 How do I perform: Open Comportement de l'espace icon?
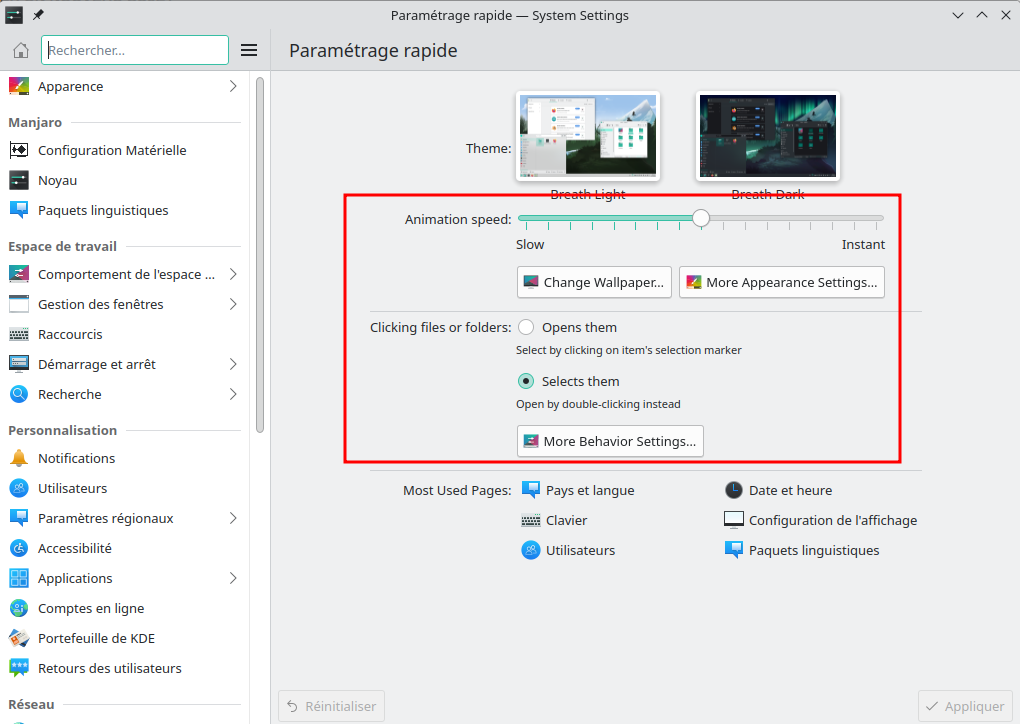point(19,274)
